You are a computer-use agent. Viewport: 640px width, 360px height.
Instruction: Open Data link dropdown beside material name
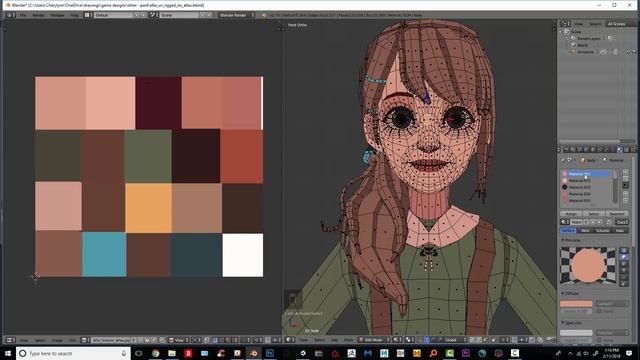(x=622, y=222)
